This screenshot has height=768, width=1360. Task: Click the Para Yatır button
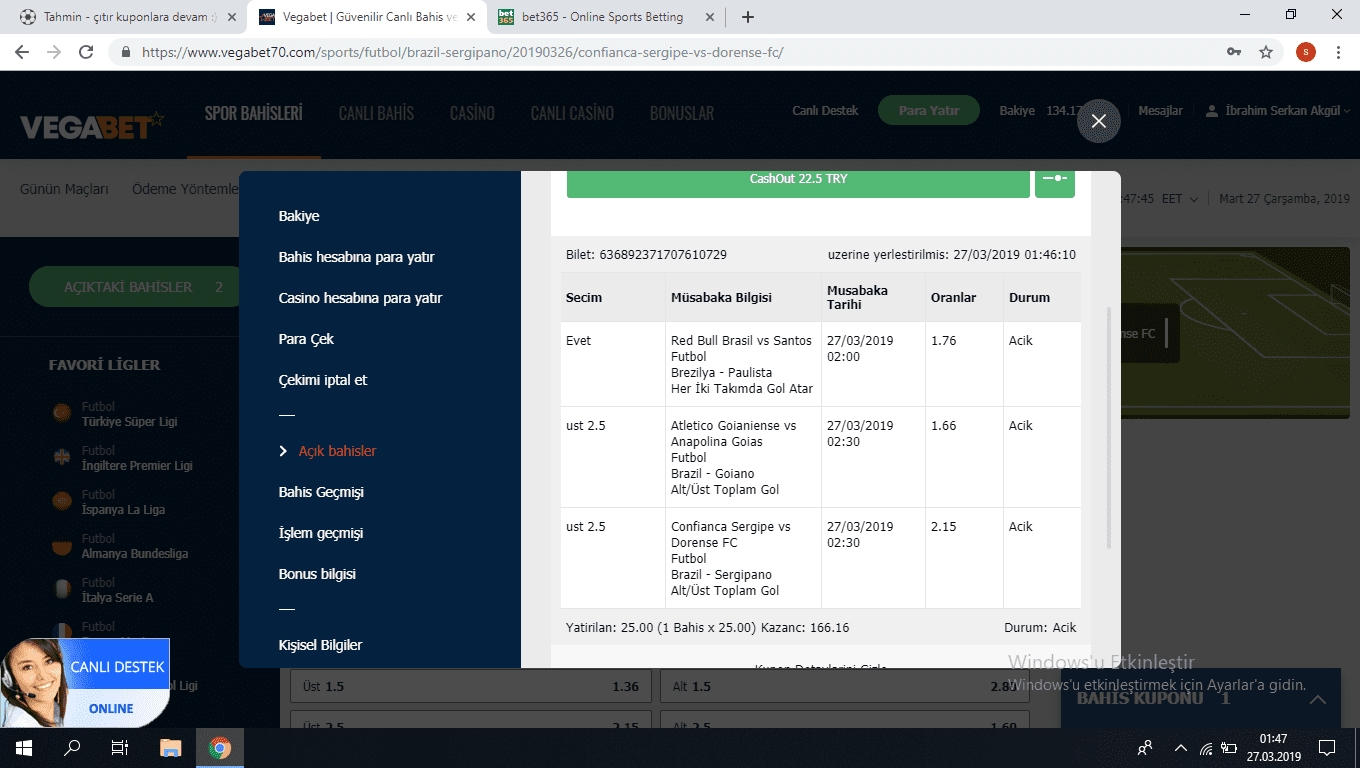tap(929, 111)
